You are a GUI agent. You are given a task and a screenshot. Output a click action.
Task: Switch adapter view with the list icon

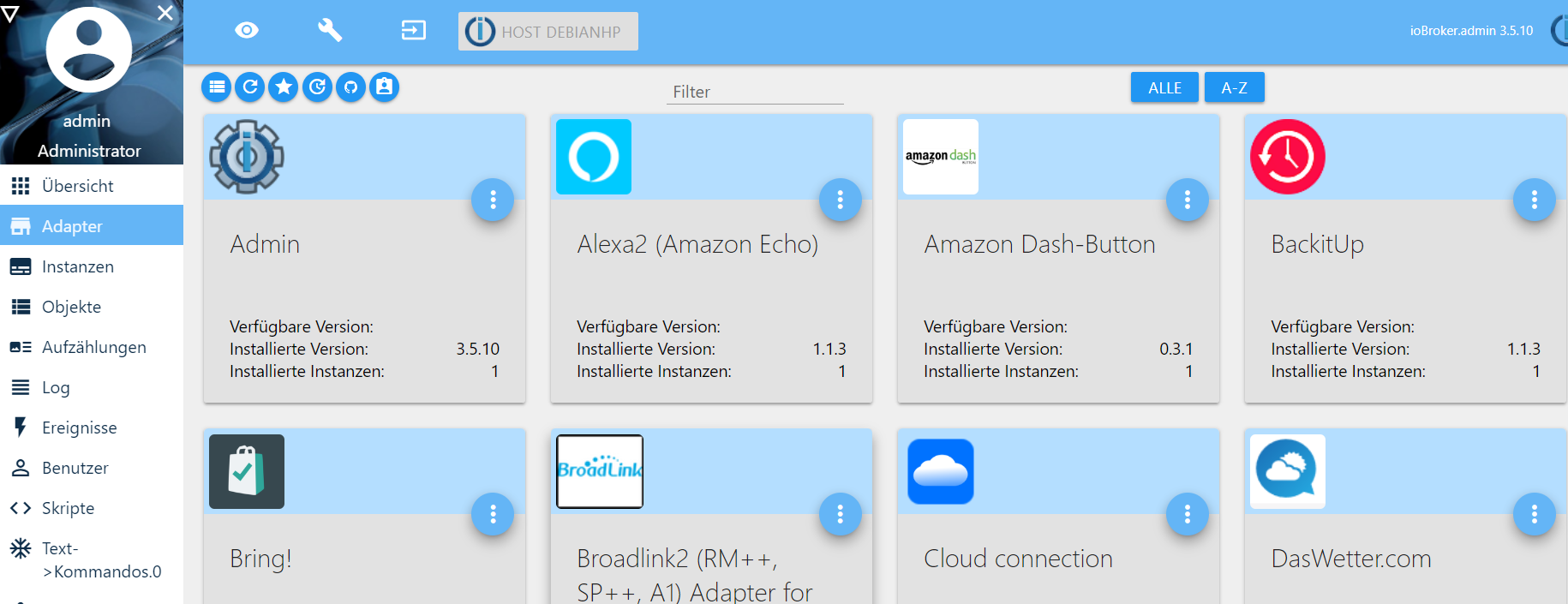click(217, 87)
